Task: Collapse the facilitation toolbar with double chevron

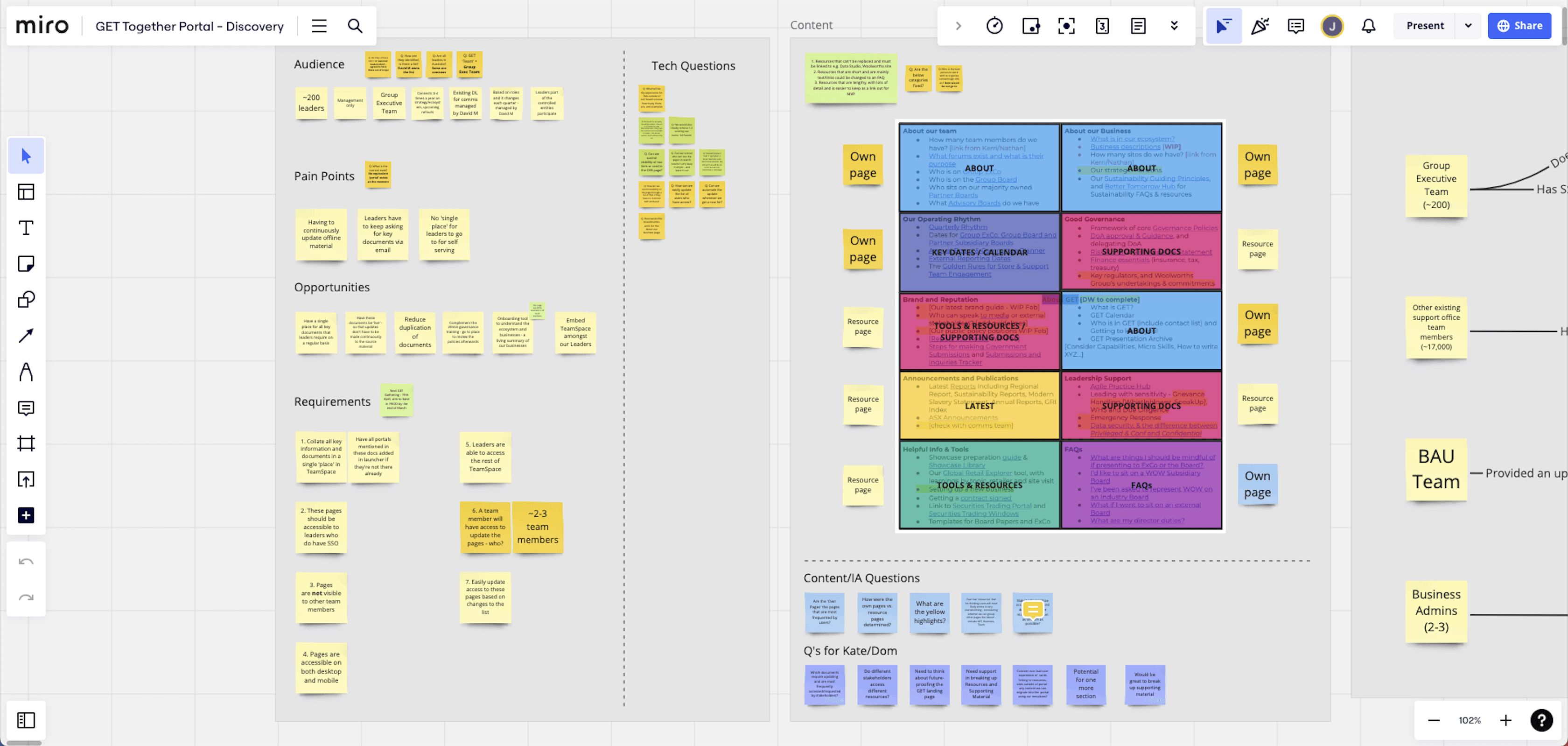Action: tap(1174, 26)
